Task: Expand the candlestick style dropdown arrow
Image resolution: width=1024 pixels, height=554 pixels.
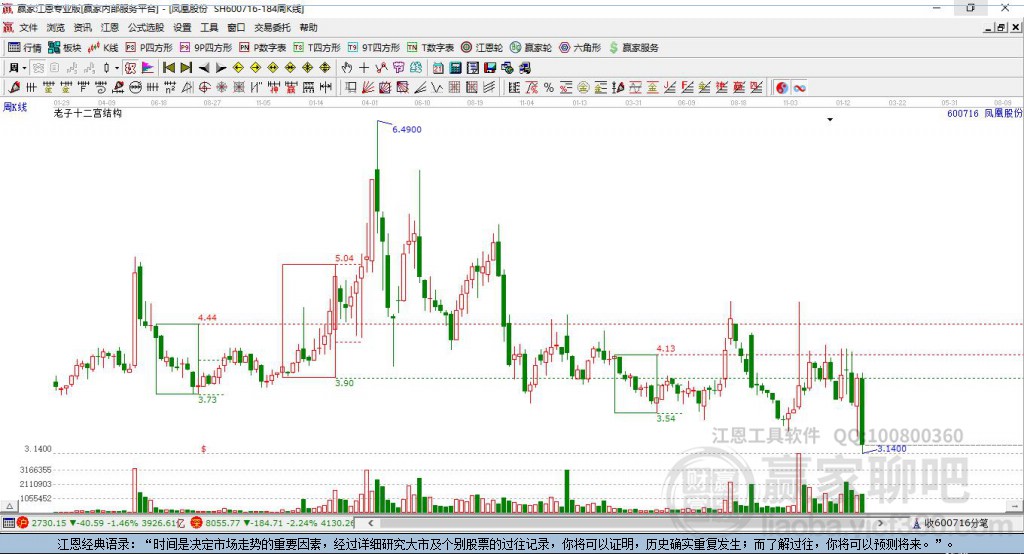Action: pos(117,68)
